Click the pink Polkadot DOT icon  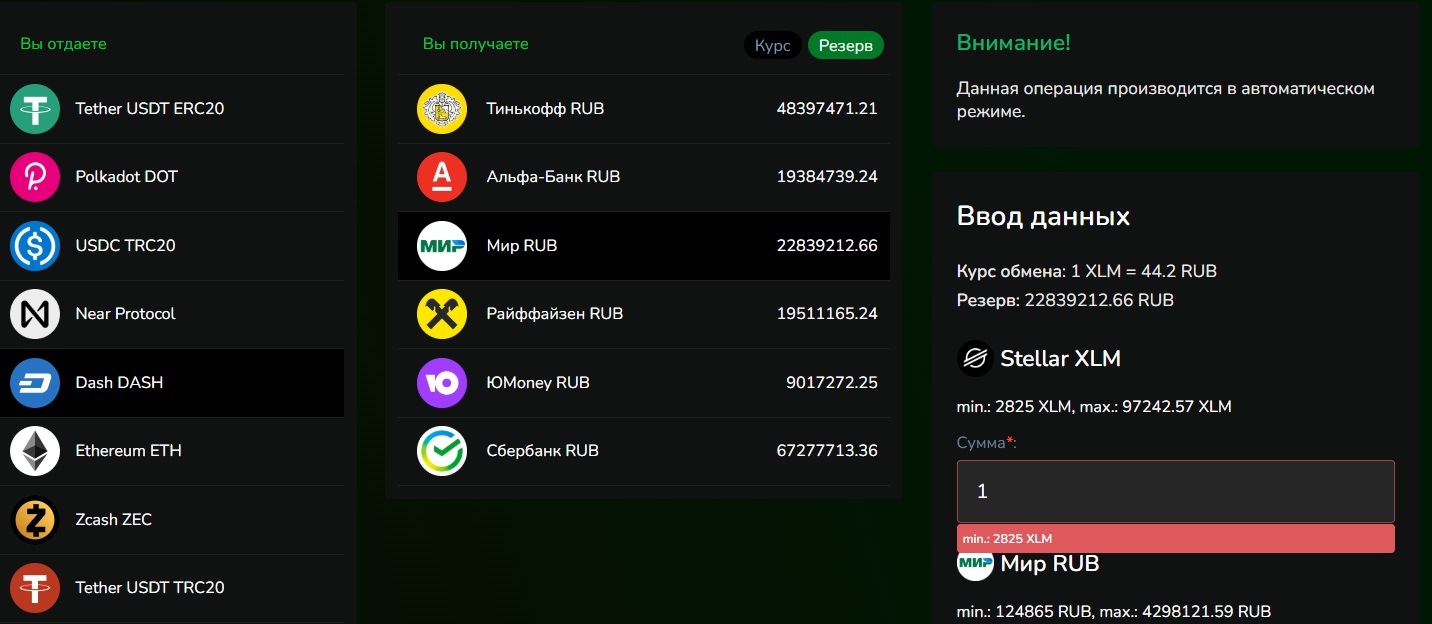(x=35, y=177)
